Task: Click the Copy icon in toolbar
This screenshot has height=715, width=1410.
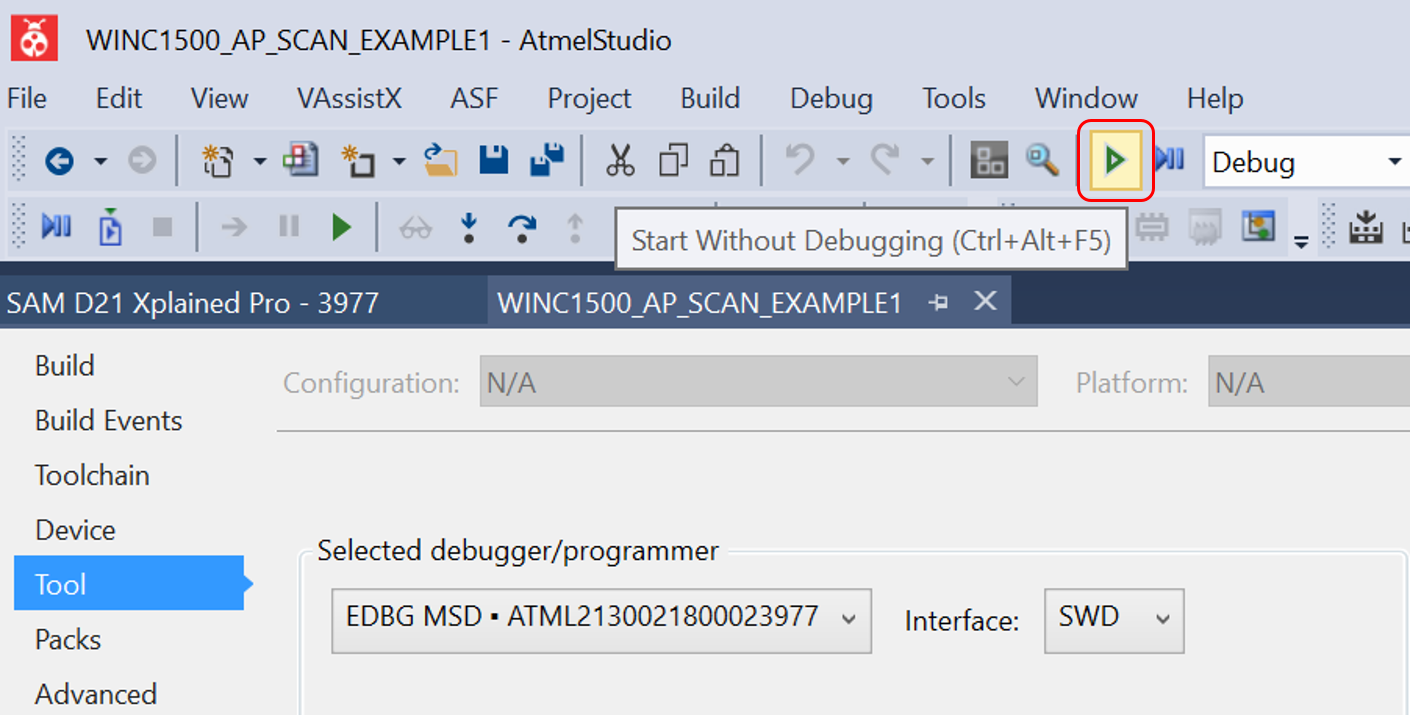Action: [x=673, y=160]
